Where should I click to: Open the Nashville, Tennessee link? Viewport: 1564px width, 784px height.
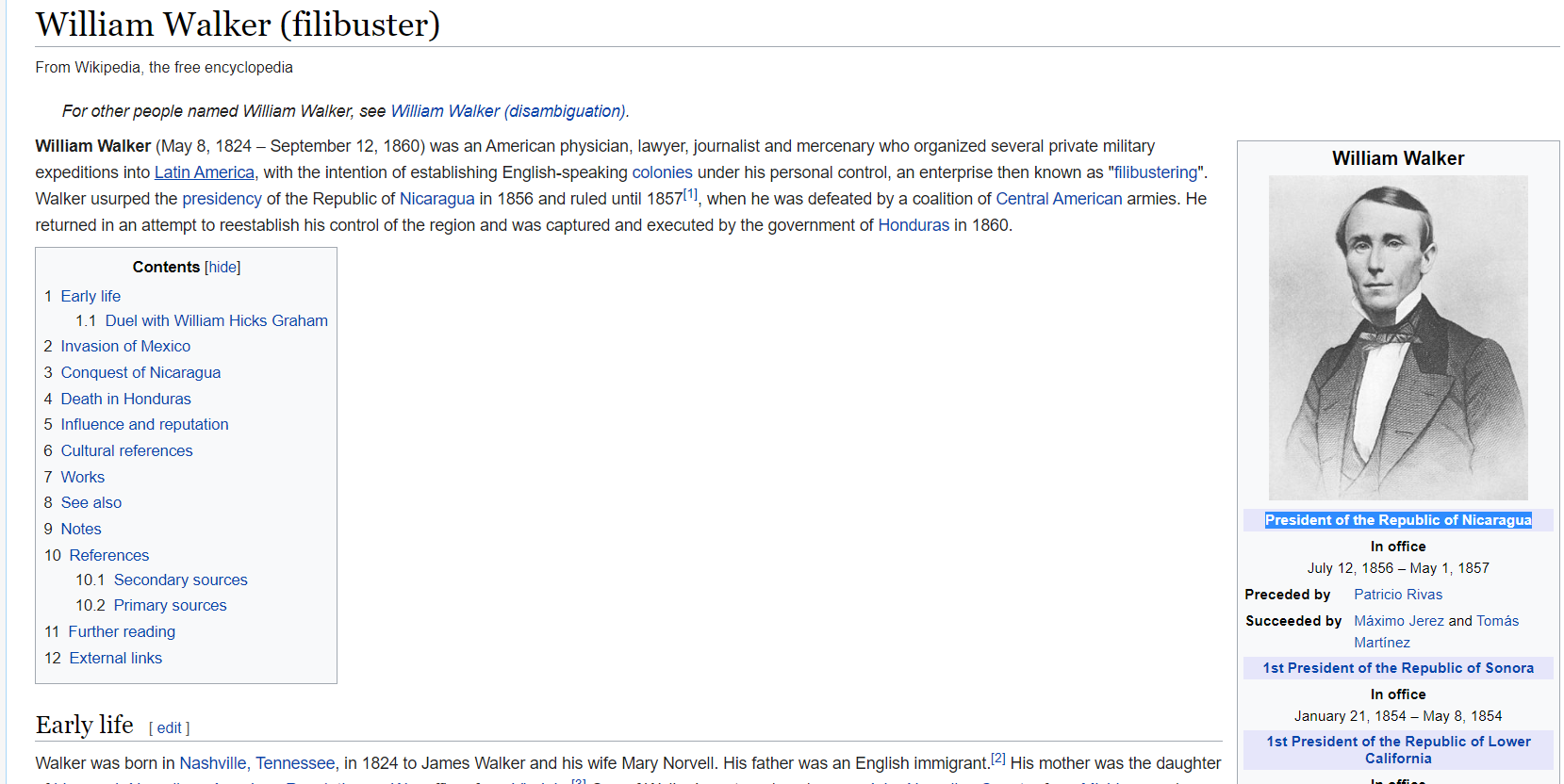257,763
